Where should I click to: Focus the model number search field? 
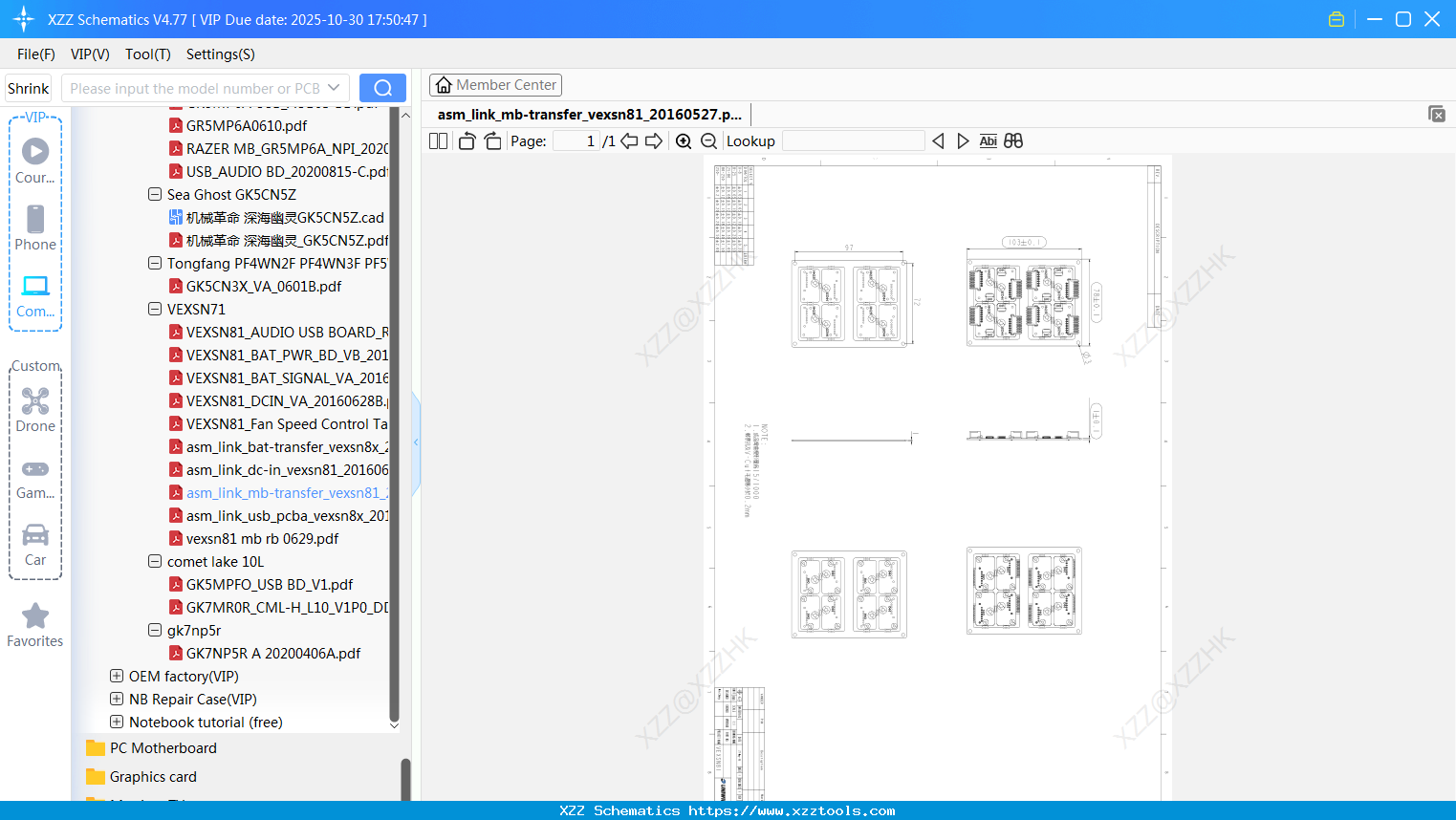(194, 88)
